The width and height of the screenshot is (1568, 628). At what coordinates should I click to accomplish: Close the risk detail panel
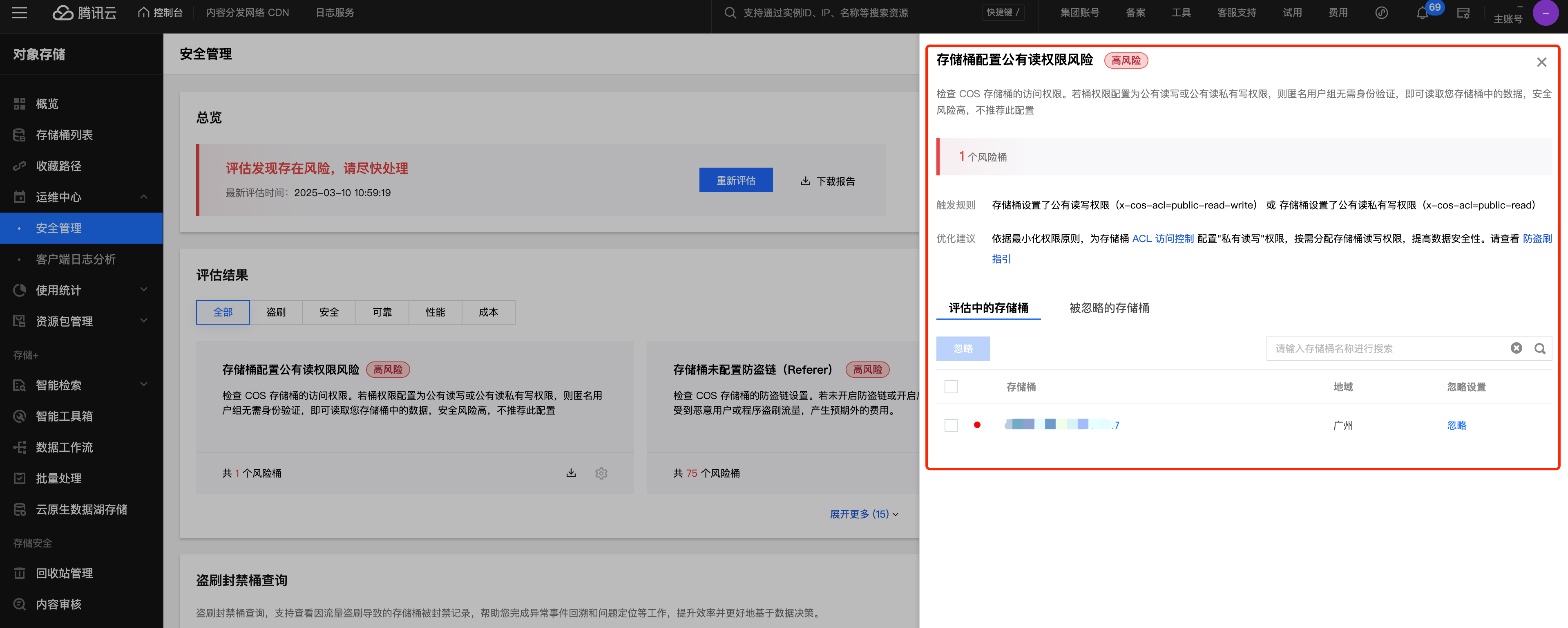tap(1541, 62)
